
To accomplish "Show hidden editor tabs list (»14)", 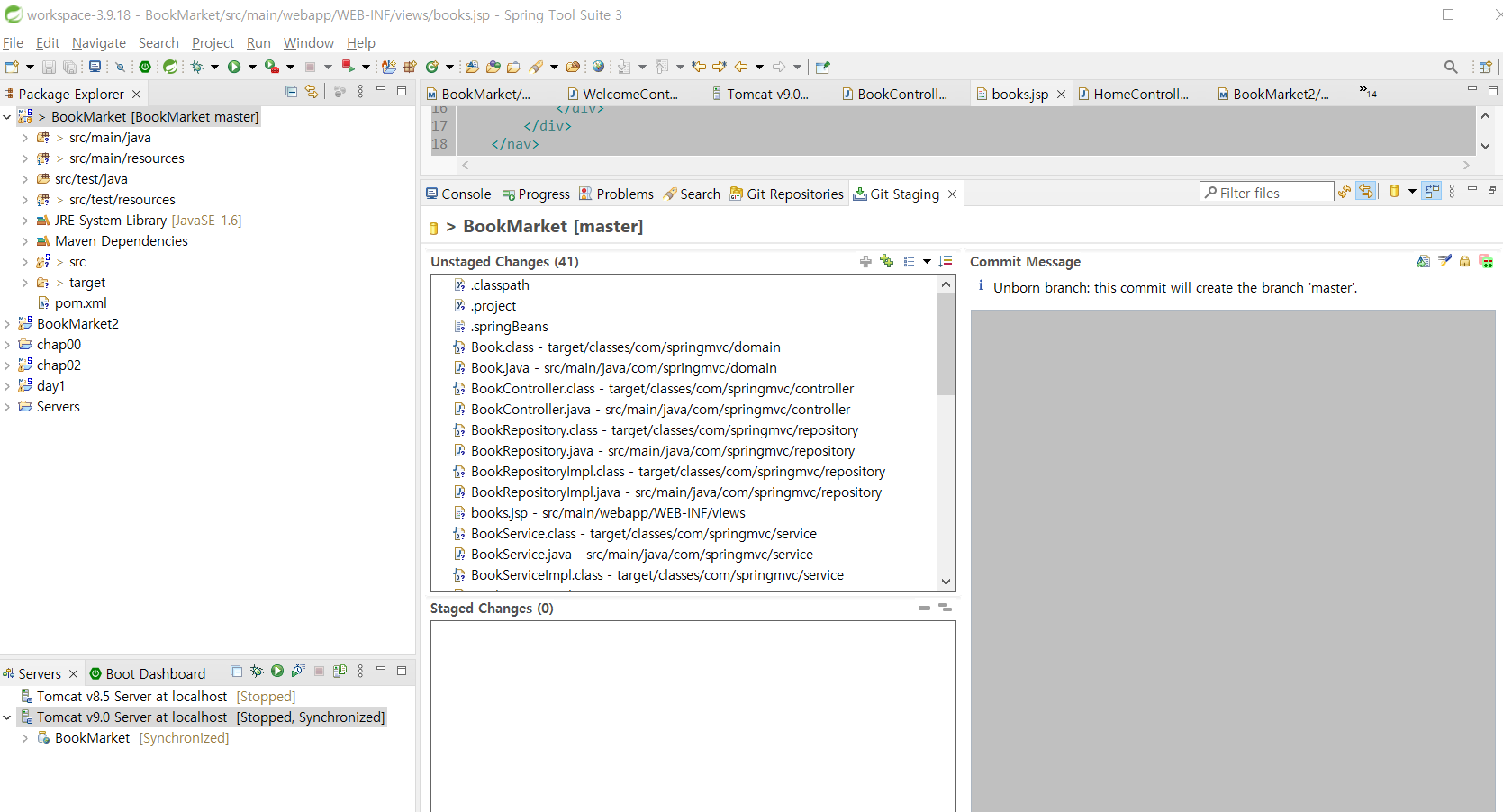I will tap(1368, 92).
